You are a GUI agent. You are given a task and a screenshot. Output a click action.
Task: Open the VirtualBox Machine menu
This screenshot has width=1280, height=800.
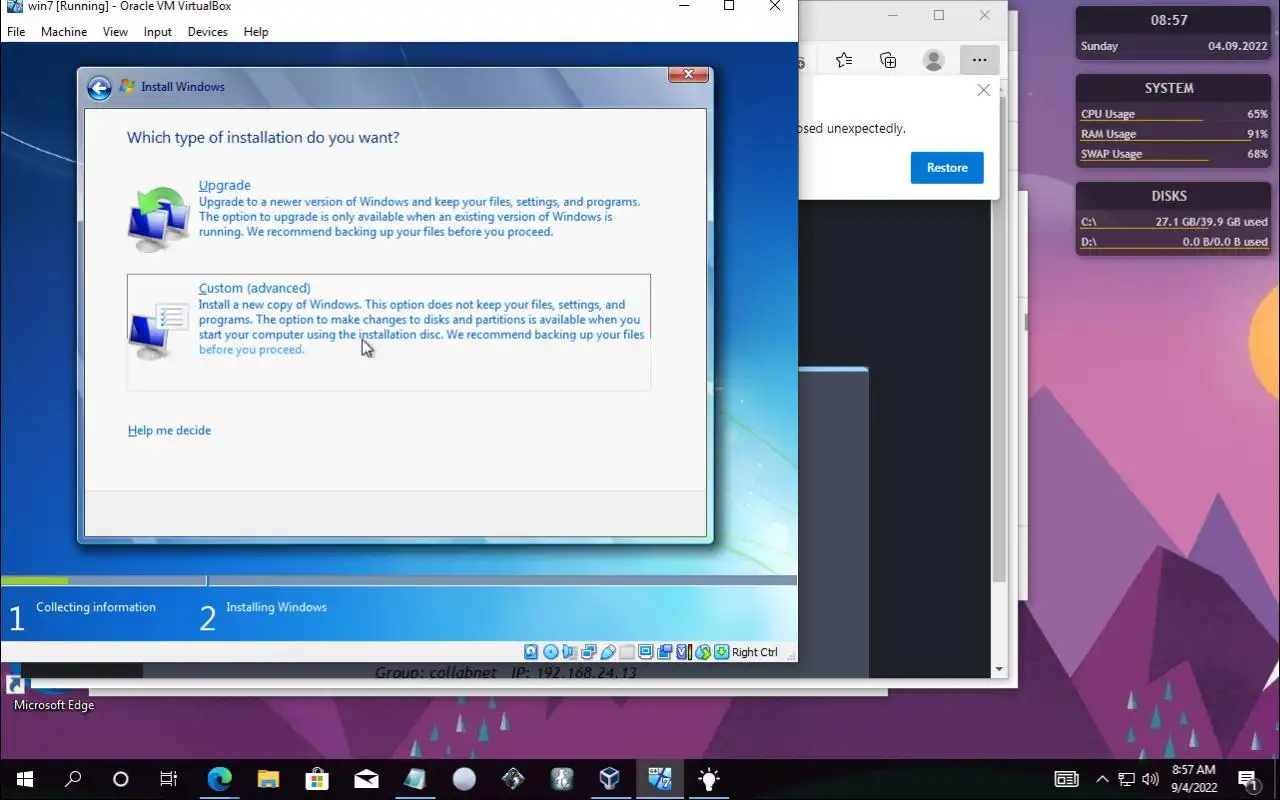click(x=64, y=31)
